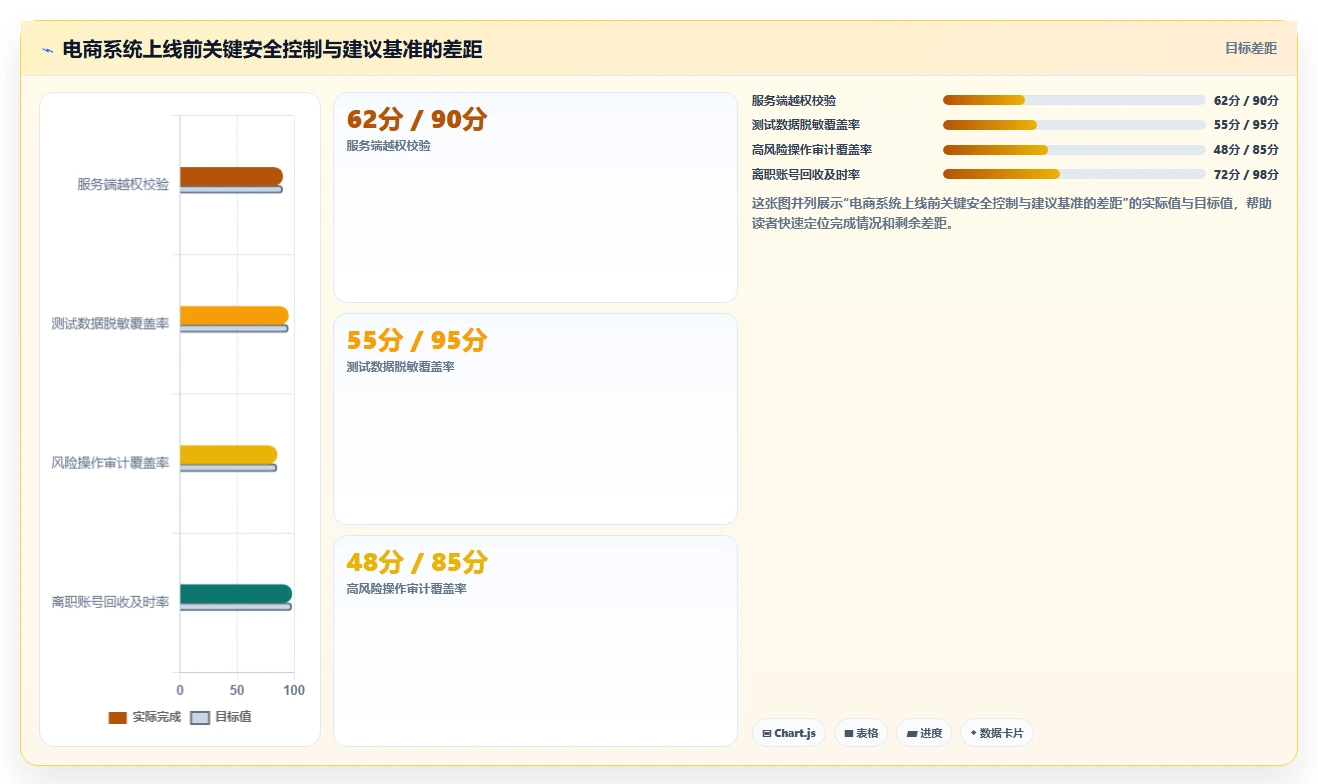The image size is (1318, 784).
Task: Click 离职账号回收及时率 label in progress list
Action: [x=806, y=174]
